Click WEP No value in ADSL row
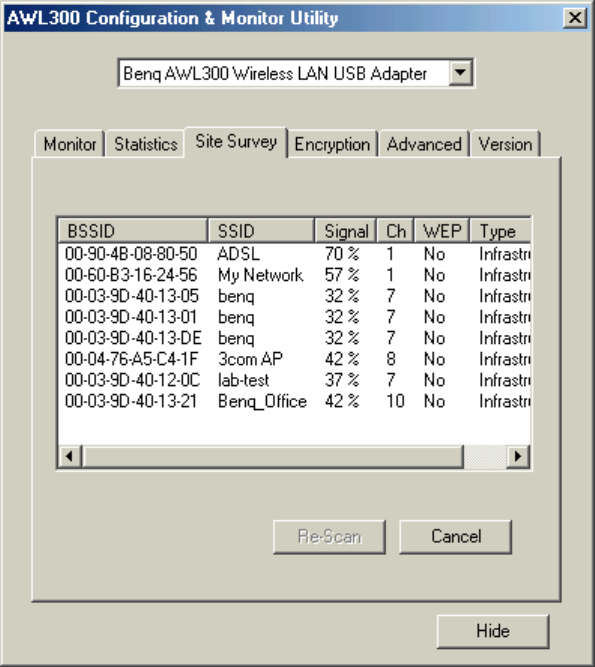 pos(434,254)
